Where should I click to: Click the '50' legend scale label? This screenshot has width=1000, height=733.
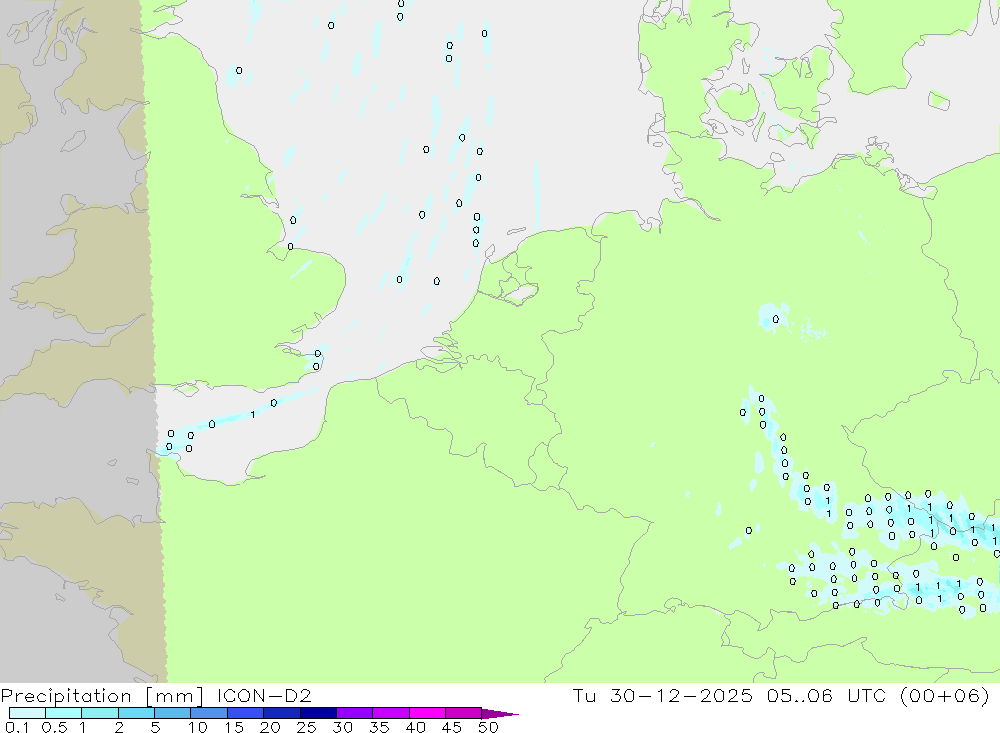click(488, 727)
